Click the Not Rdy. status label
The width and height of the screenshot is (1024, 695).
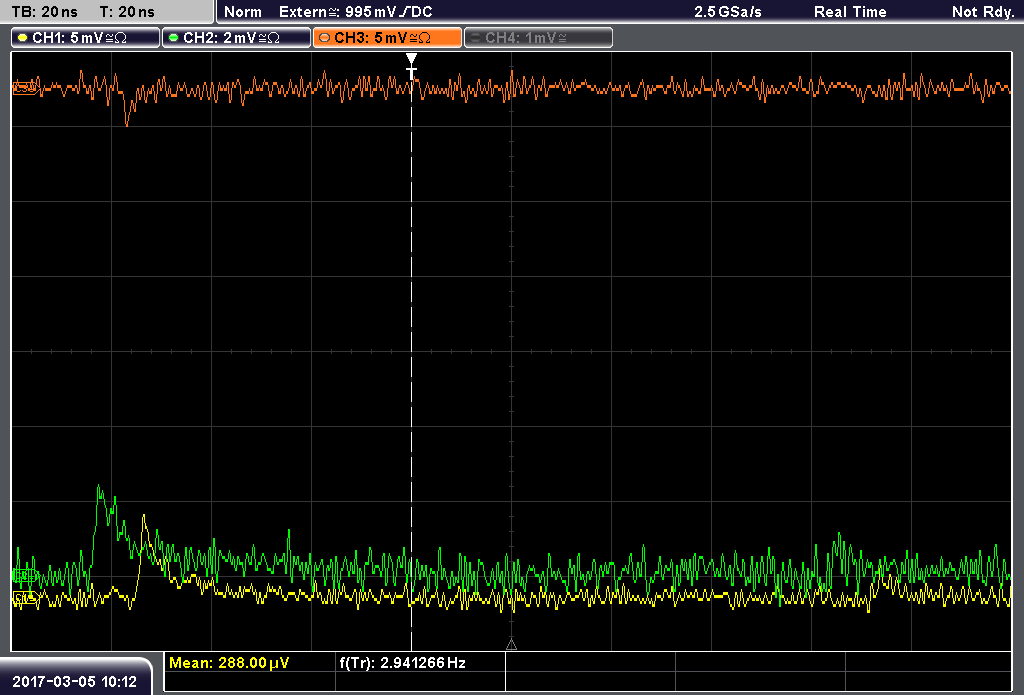[x=983, y=12]
